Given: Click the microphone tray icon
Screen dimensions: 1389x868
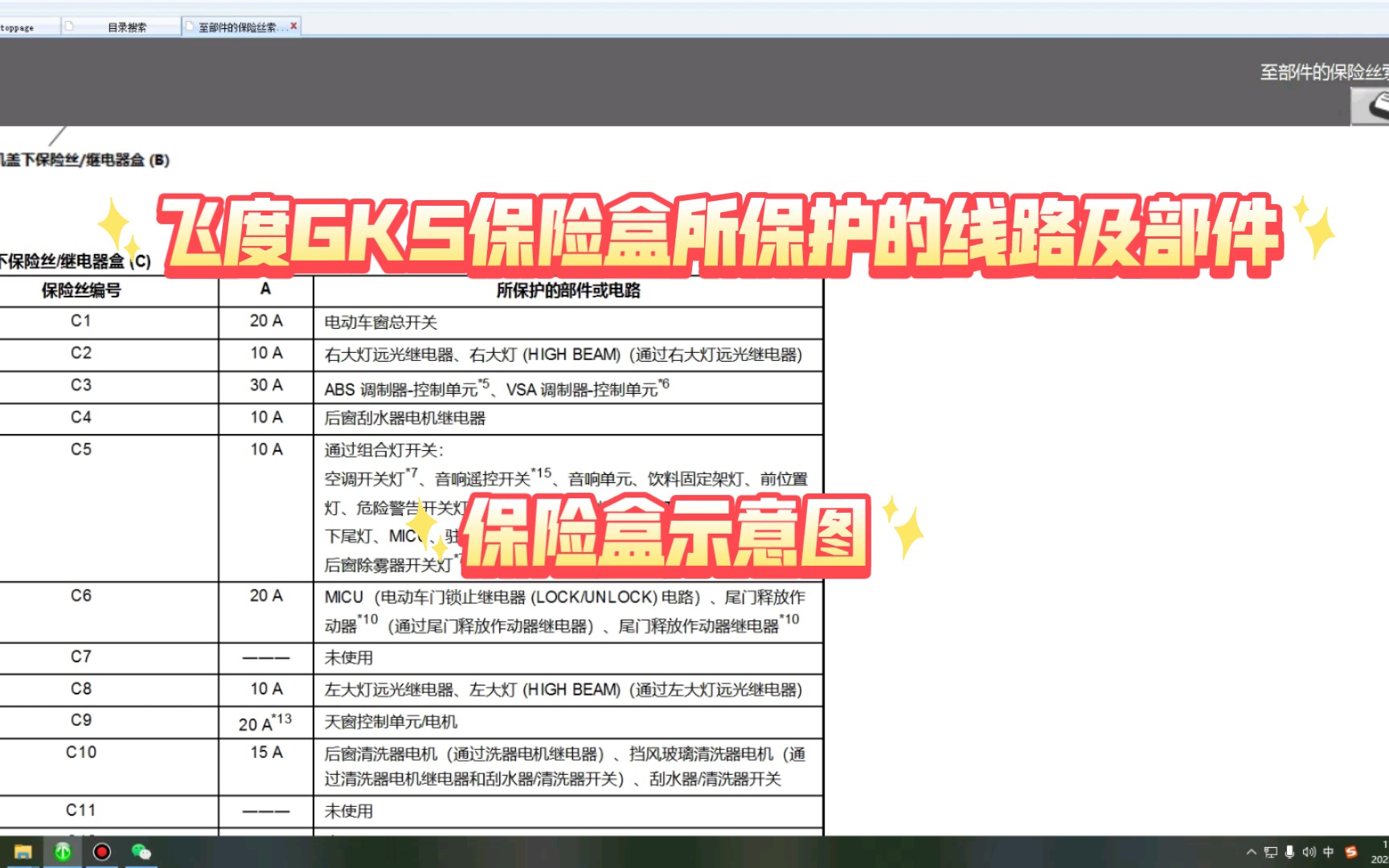Looking at the screenshot, I should point(1289,852).
